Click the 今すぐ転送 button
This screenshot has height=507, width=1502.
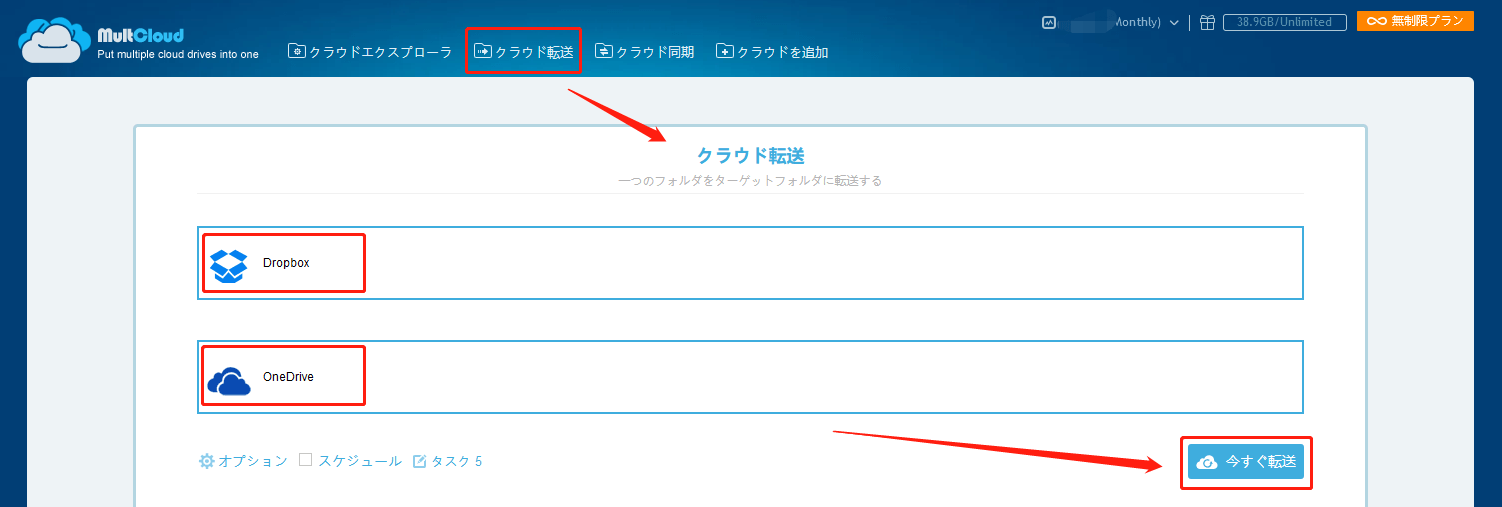1246,462
